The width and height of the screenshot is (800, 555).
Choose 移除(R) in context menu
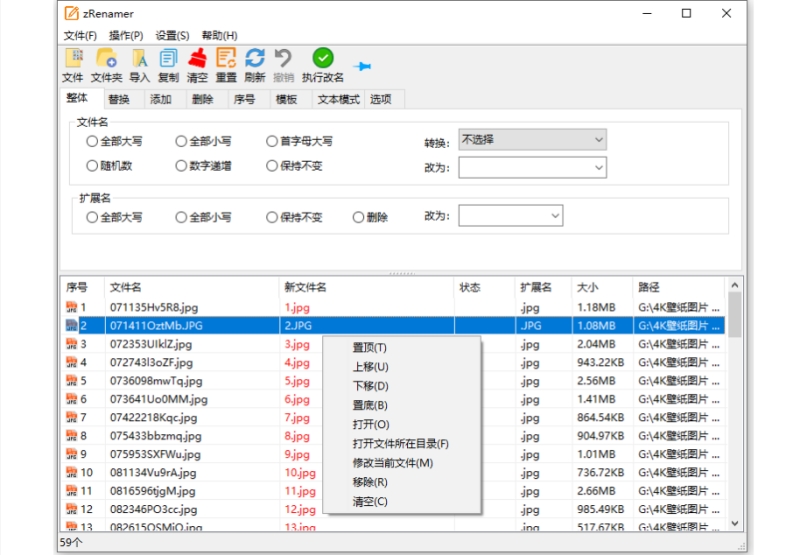click(402, 482)
